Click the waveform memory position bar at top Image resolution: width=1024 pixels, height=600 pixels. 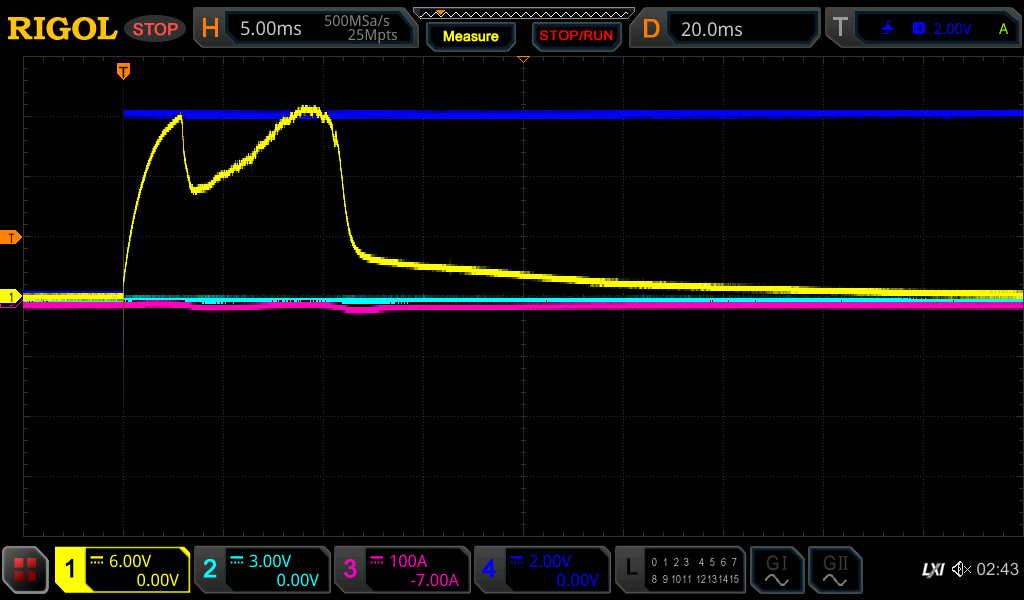point(523,13)
